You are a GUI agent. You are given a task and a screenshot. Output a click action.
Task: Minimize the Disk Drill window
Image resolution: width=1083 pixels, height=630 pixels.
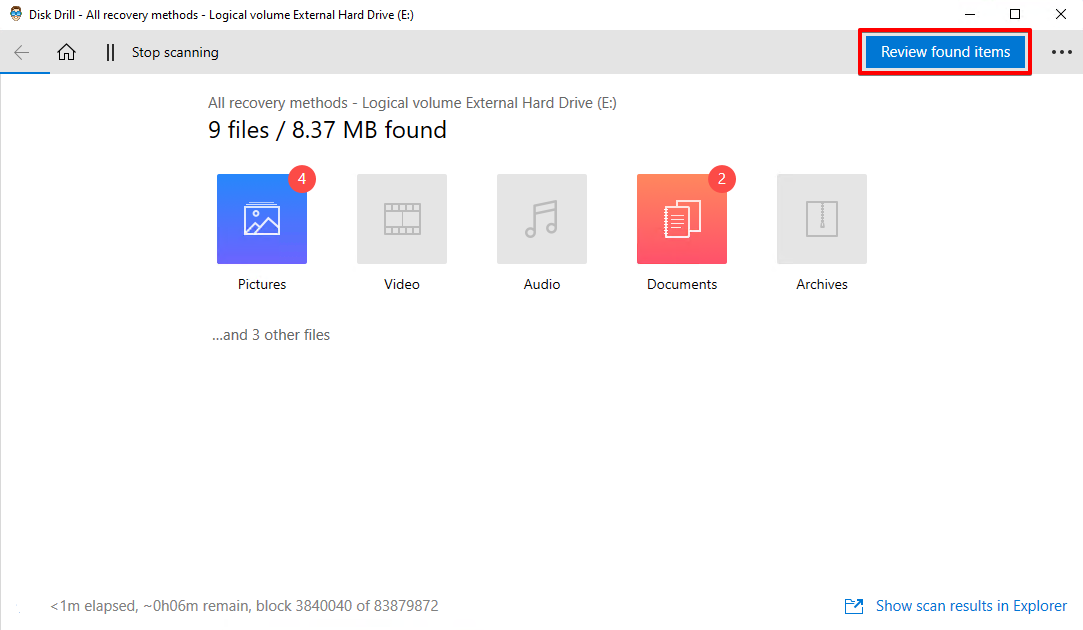point(969,15)
